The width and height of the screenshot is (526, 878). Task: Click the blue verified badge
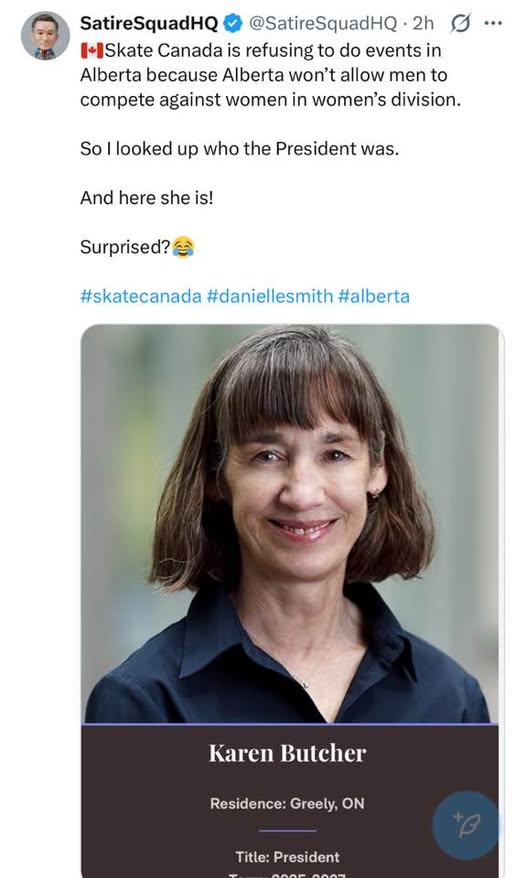click(232, 23)
